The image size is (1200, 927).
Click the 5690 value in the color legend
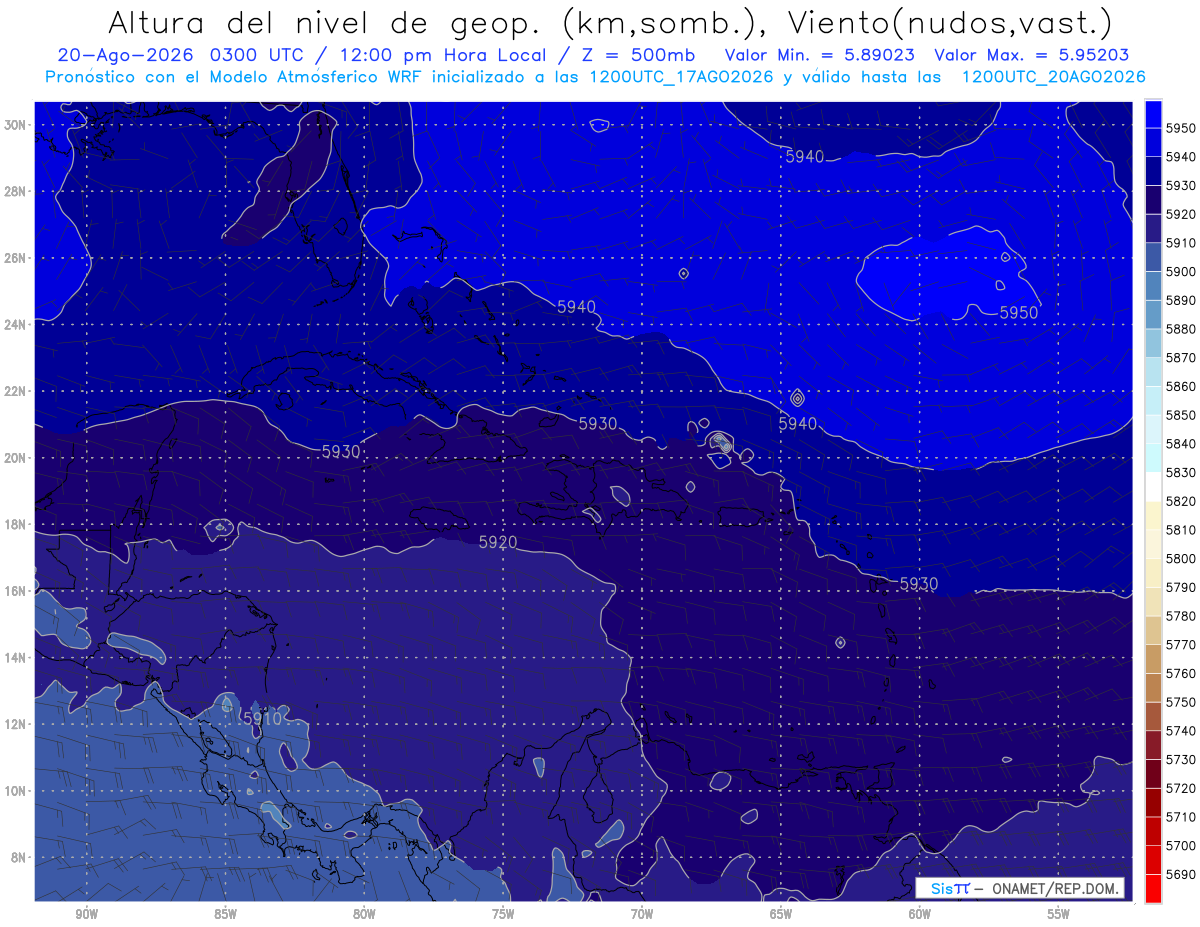1180,874
